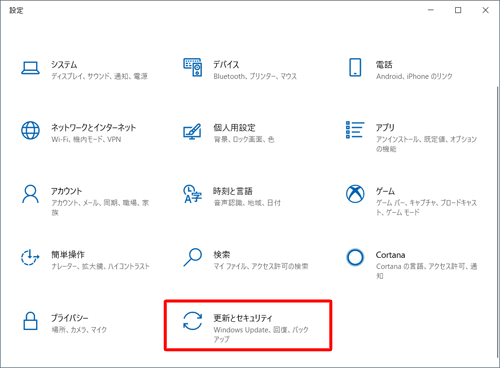This screenshot has width=500, height=368.
Task: Click the laptop icon for システム
Action: pyautogui.click(x=30, y=68)
